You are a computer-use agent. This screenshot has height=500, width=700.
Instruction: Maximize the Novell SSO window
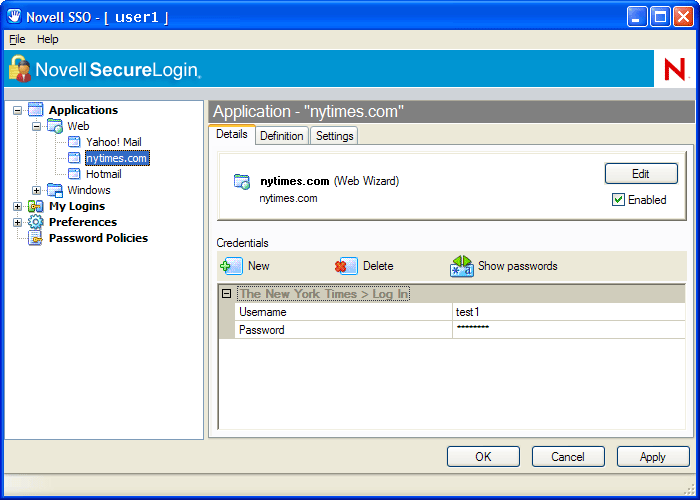point(660,17)
